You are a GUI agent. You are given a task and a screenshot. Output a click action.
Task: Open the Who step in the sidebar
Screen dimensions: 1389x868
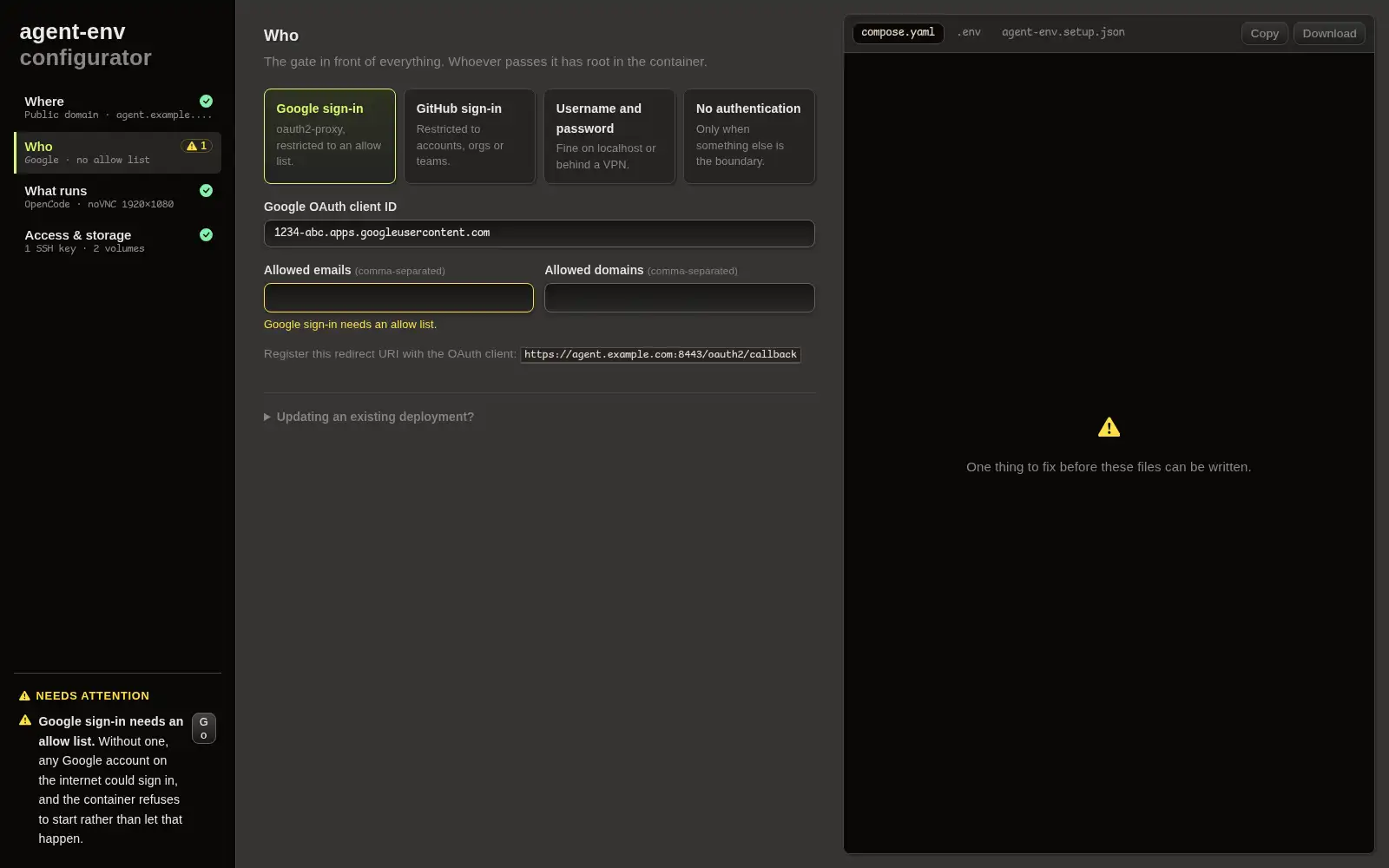117,153
